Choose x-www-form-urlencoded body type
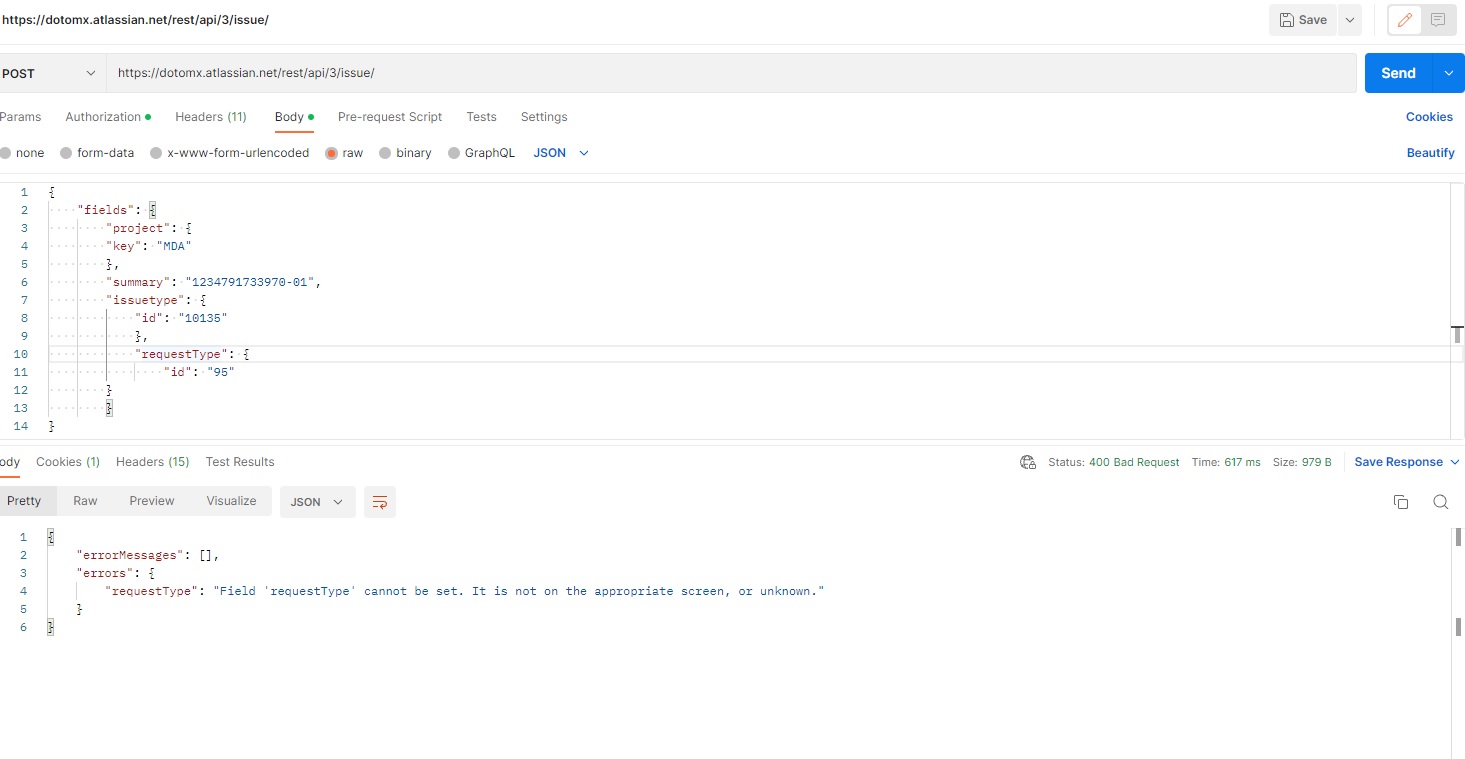This screenshot has height=759, width=1465. 229,153
